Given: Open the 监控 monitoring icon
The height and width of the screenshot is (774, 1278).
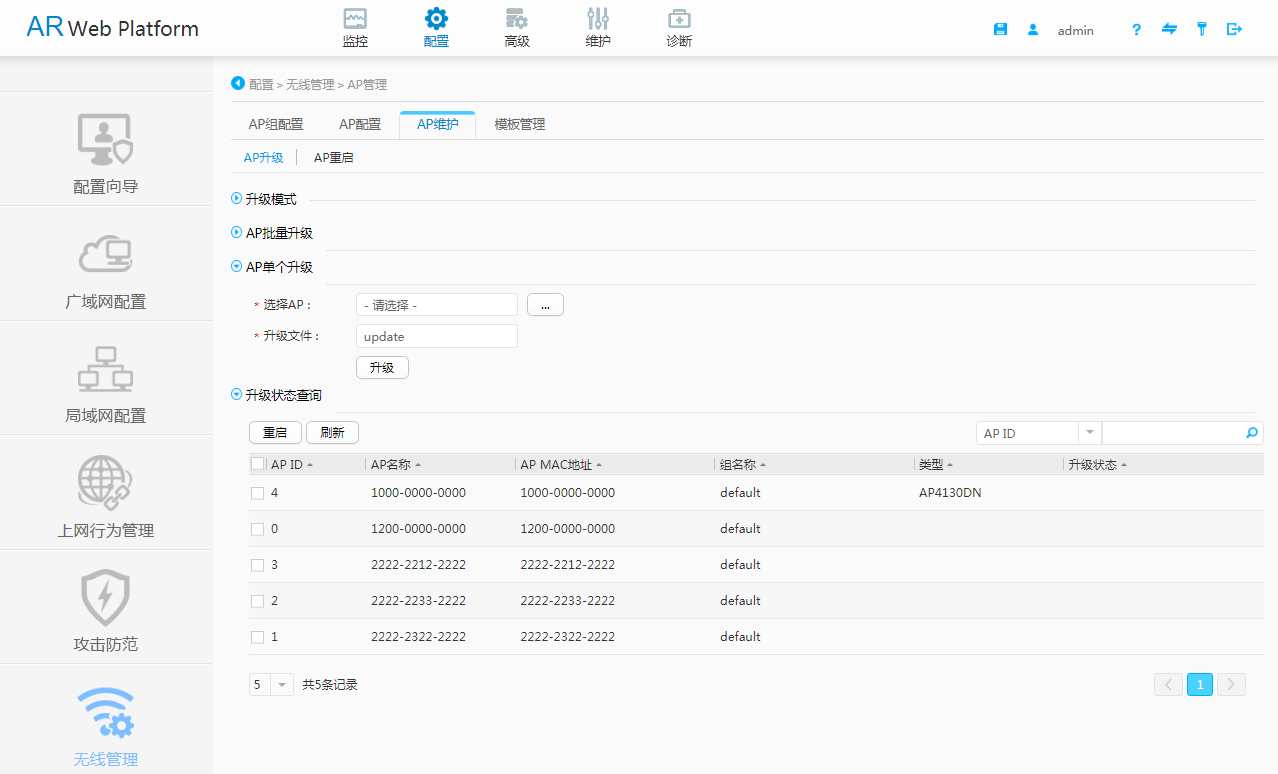Looking at the screenshot, I should (x=355, y=20).
